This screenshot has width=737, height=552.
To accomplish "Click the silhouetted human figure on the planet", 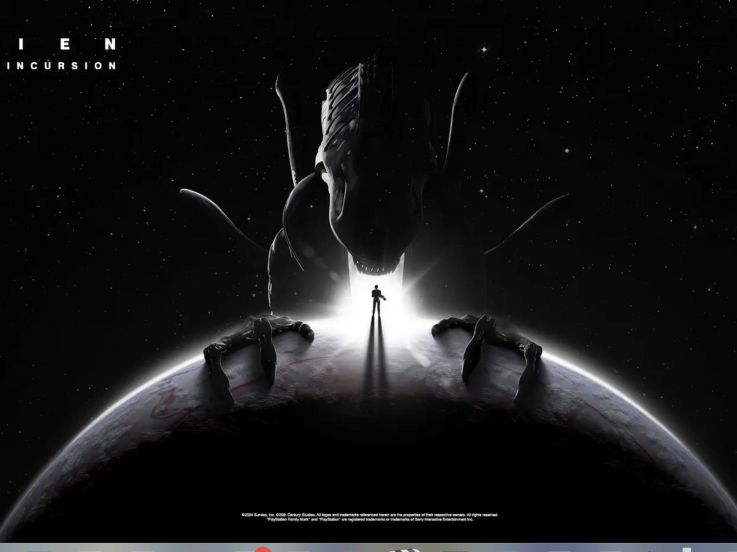I will click(376, 301).
